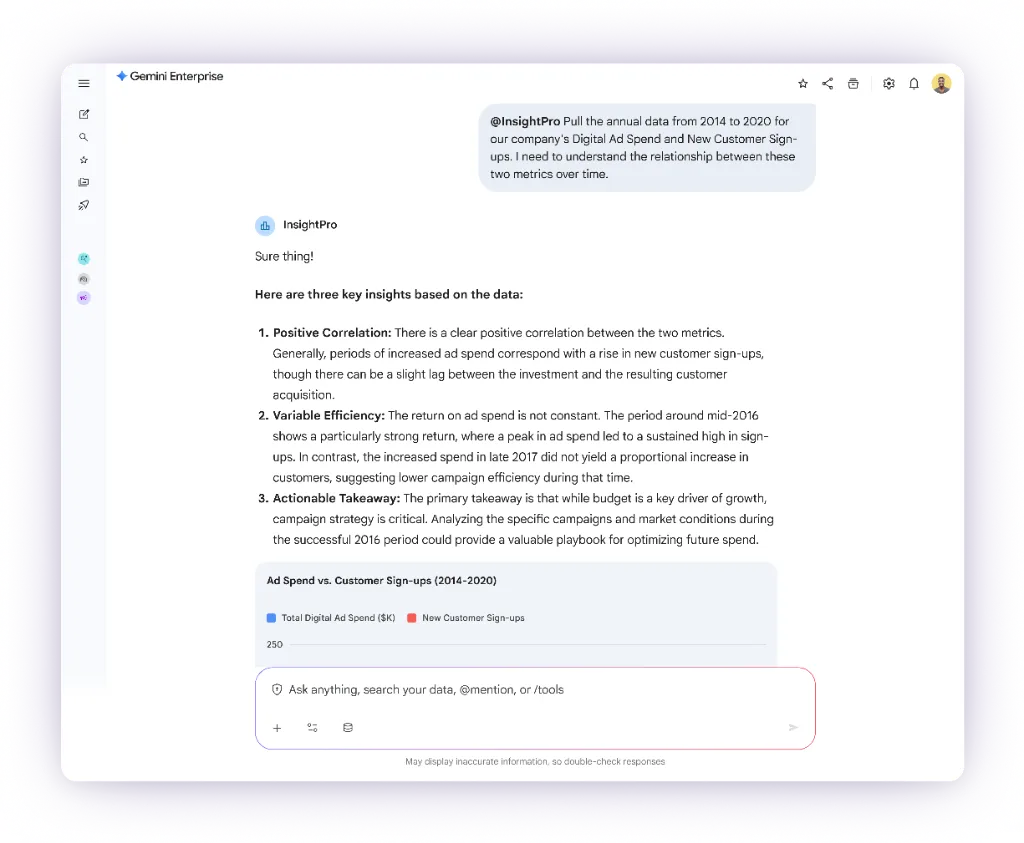The height and width of the screenshot is (843, 1024).
Task: Click the plus attach button
Action: 278,728
